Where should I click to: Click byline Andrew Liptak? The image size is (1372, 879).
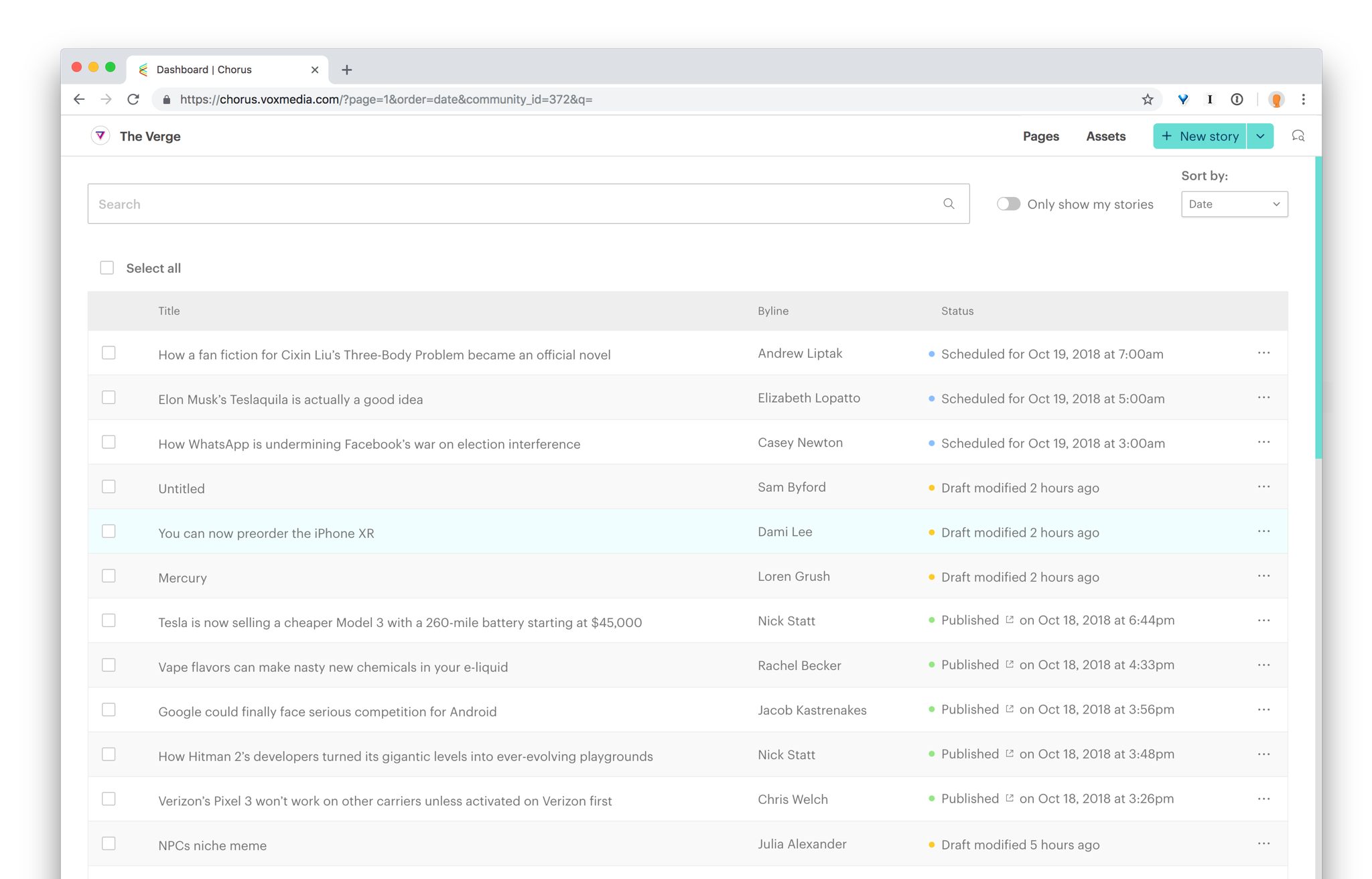[x=800, y=353]
